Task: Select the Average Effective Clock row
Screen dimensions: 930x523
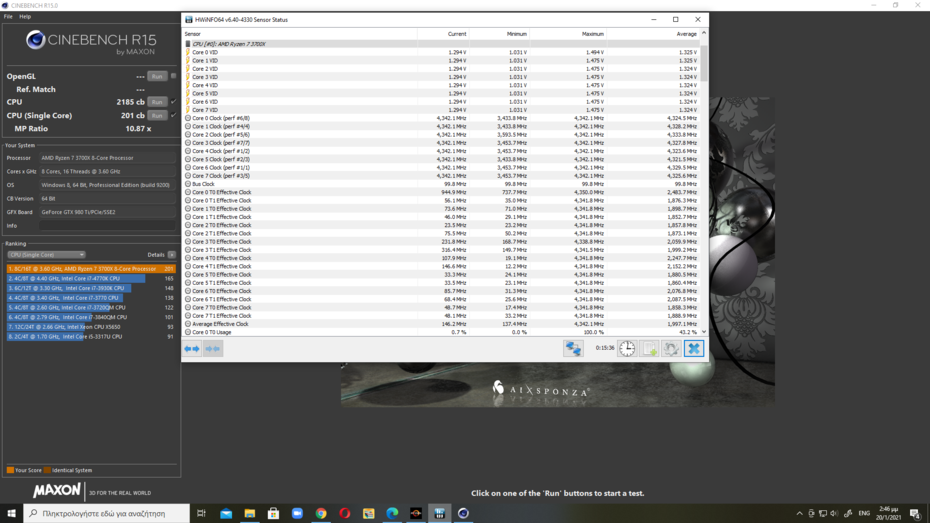Action: (442, 324)
